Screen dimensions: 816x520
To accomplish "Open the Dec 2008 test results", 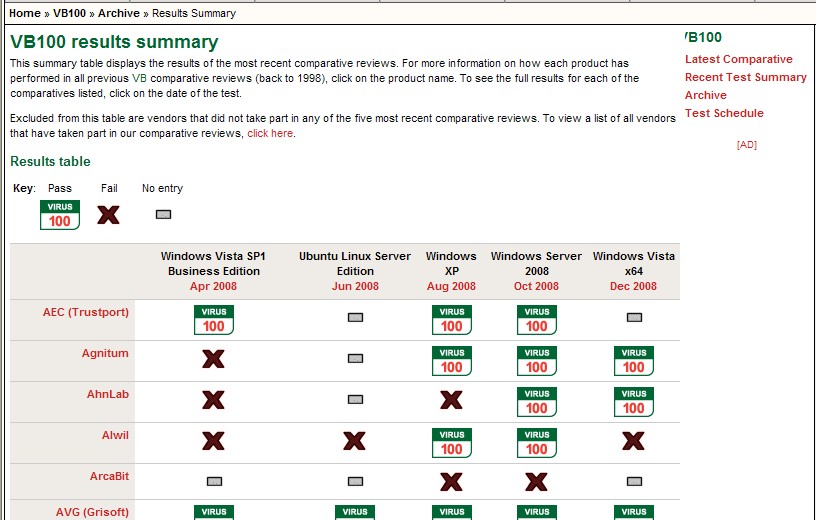I will coord(633,286).
